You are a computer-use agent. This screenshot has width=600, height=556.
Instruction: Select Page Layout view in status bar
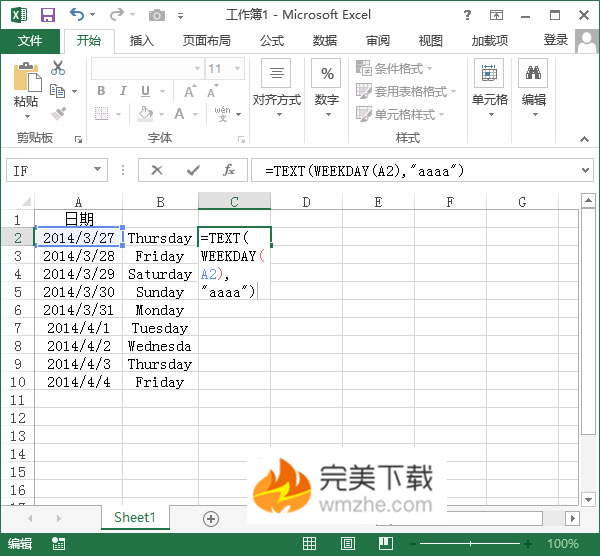click(347, 543)
